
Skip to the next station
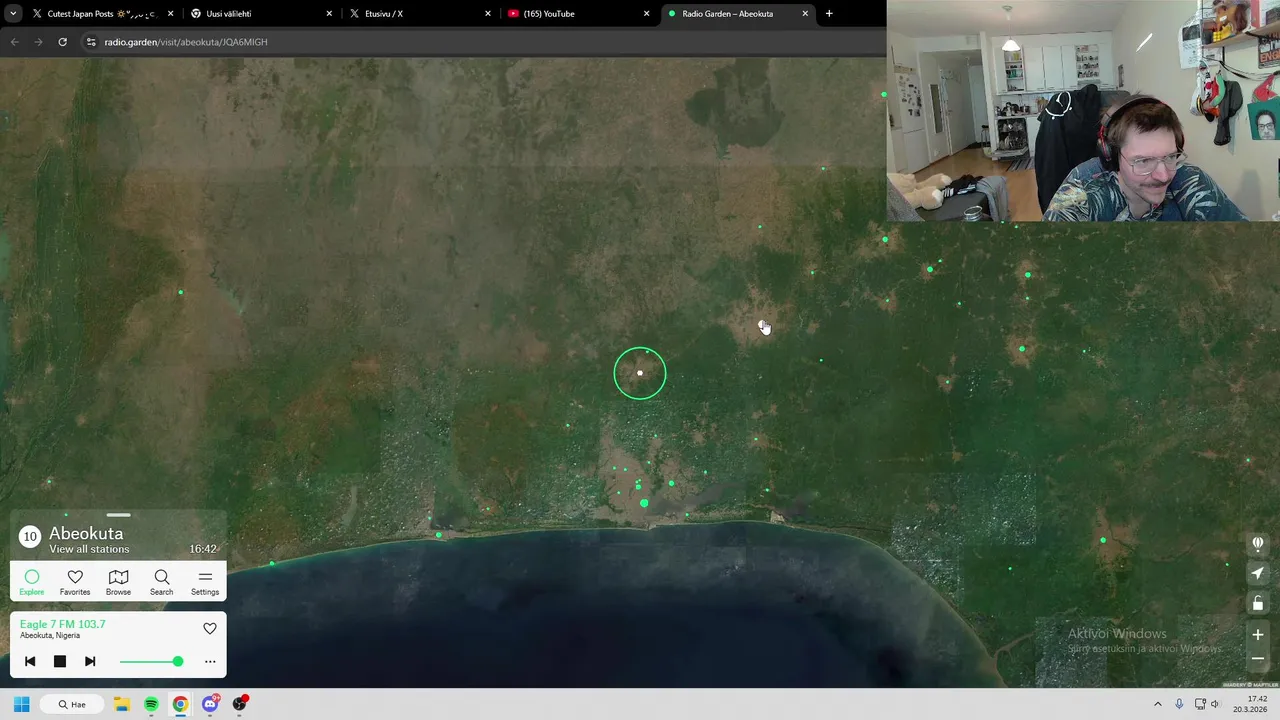[90, 661]
